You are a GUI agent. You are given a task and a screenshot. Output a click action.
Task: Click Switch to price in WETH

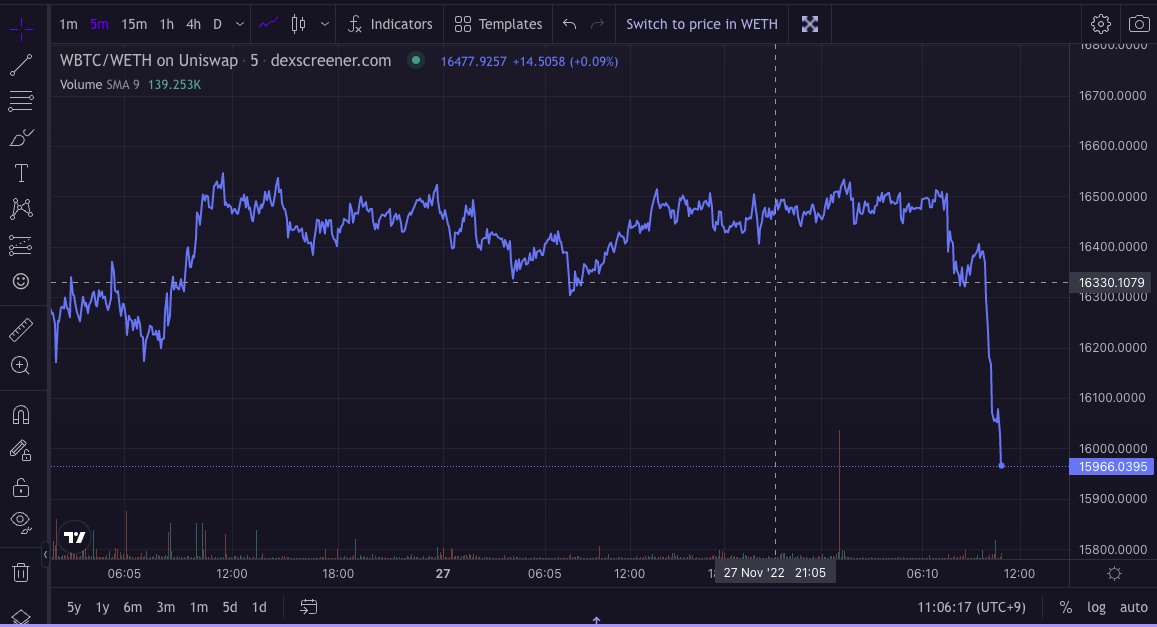click(702, 24)
